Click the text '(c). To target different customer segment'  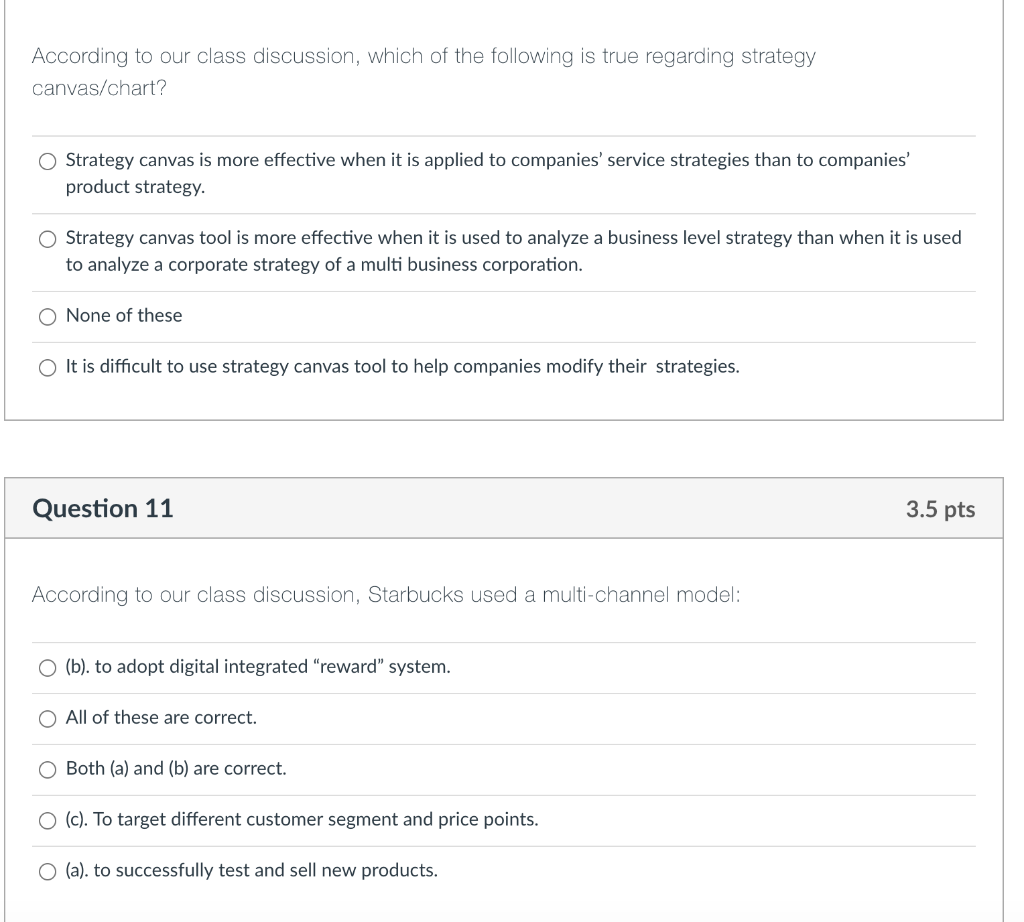click(302, 819)
